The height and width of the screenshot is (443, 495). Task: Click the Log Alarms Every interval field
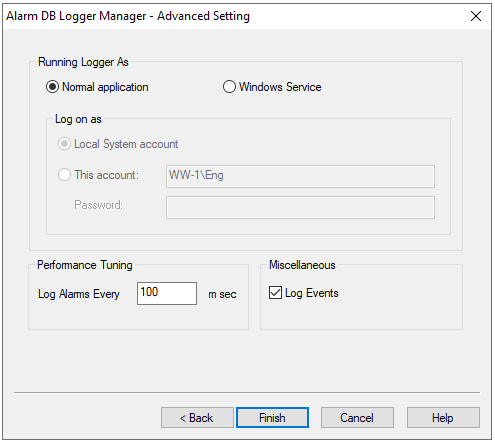(x=167, y=293)
